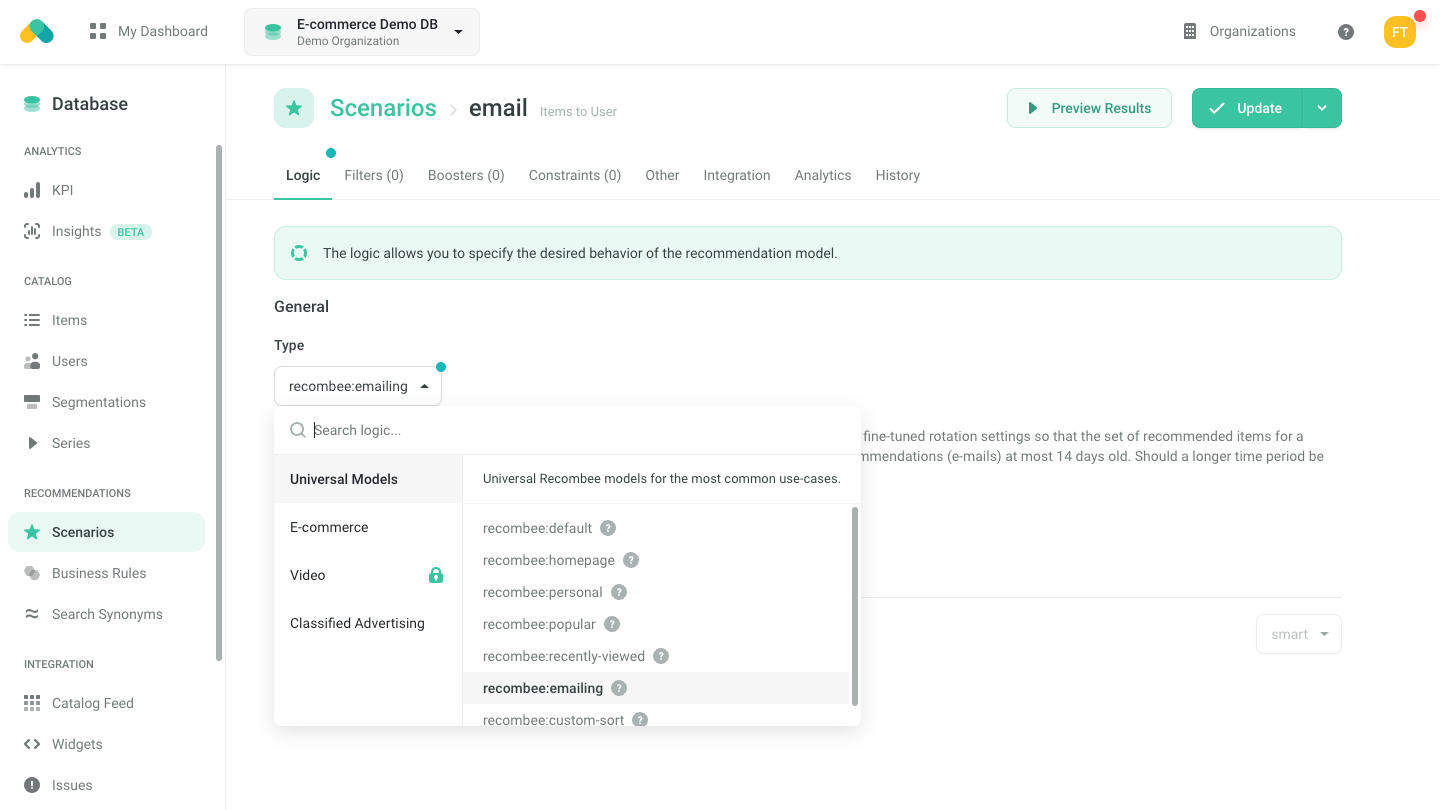Click help icon next to recombee:popular
1440x810 pixels.
click(x=612, y=624)
